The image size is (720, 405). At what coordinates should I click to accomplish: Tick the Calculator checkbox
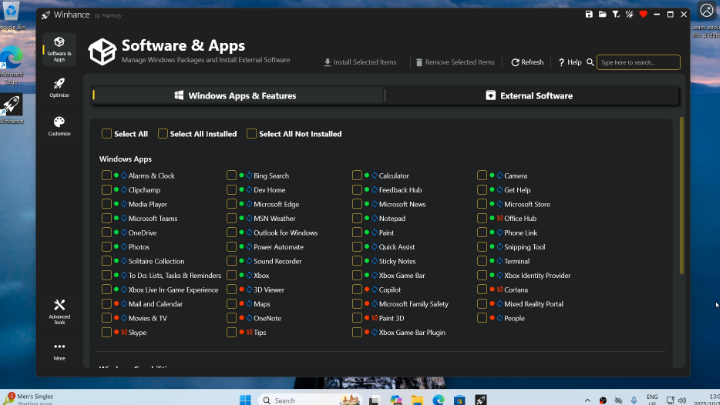click(357, 175)
